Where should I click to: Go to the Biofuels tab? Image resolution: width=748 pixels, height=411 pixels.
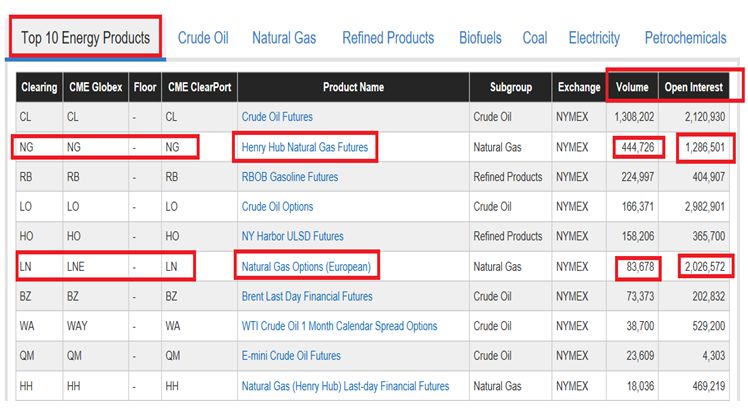point(480,38)
